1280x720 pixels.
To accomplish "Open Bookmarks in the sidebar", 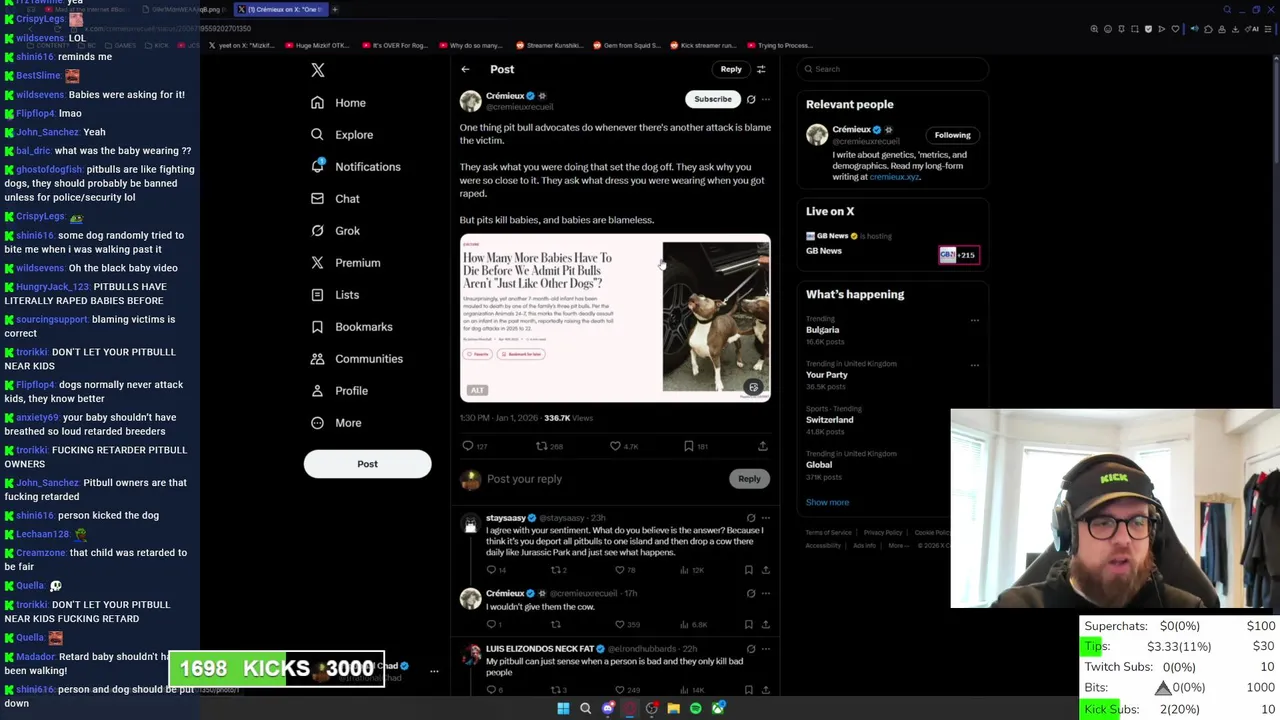I will [351, 327].
